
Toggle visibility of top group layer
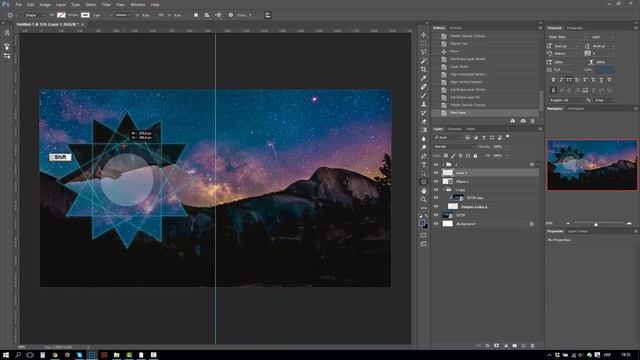(436, 164)
